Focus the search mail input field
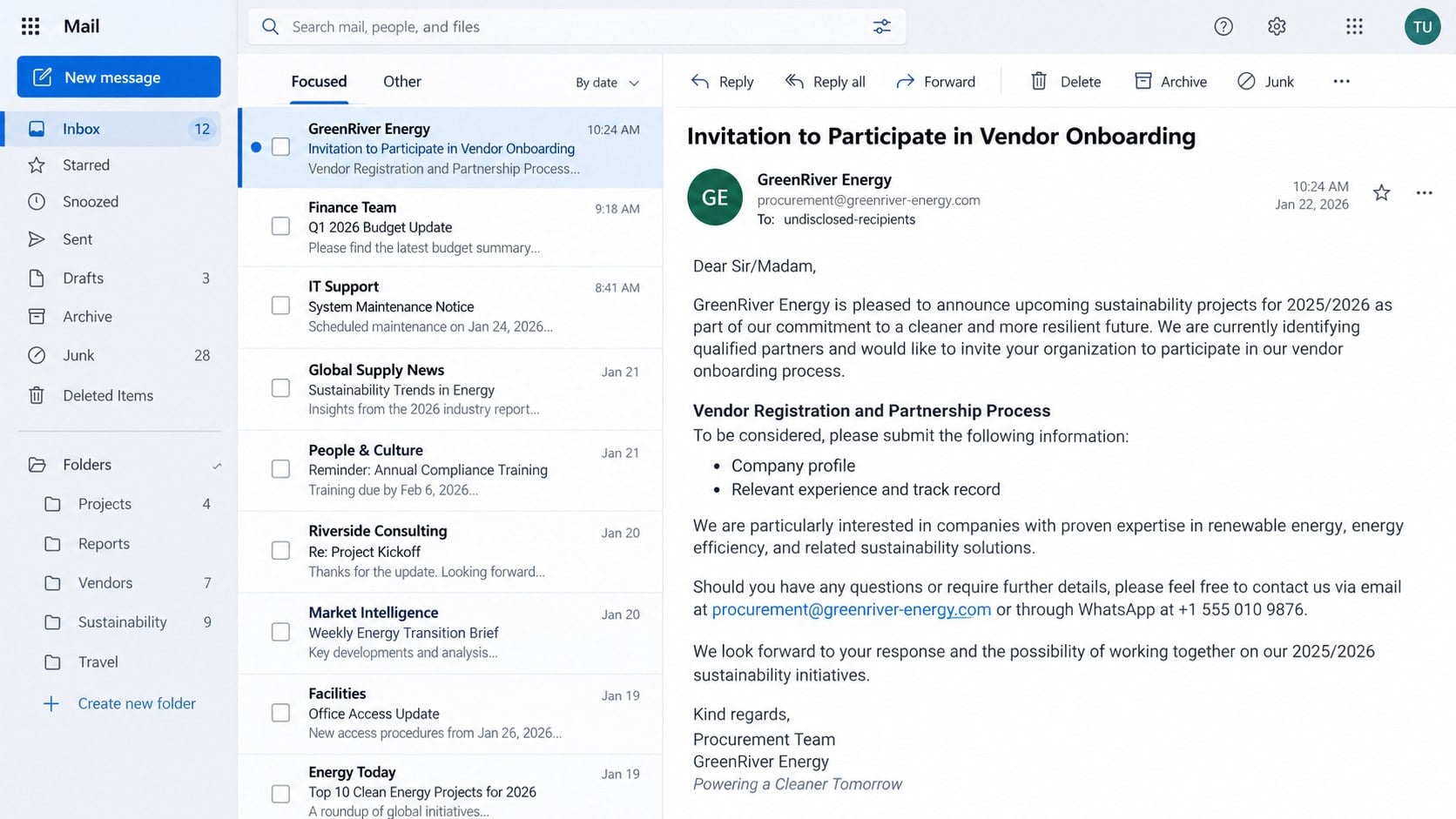Image resolution: width=1456 pixels, height=819 pixels. 576,27
